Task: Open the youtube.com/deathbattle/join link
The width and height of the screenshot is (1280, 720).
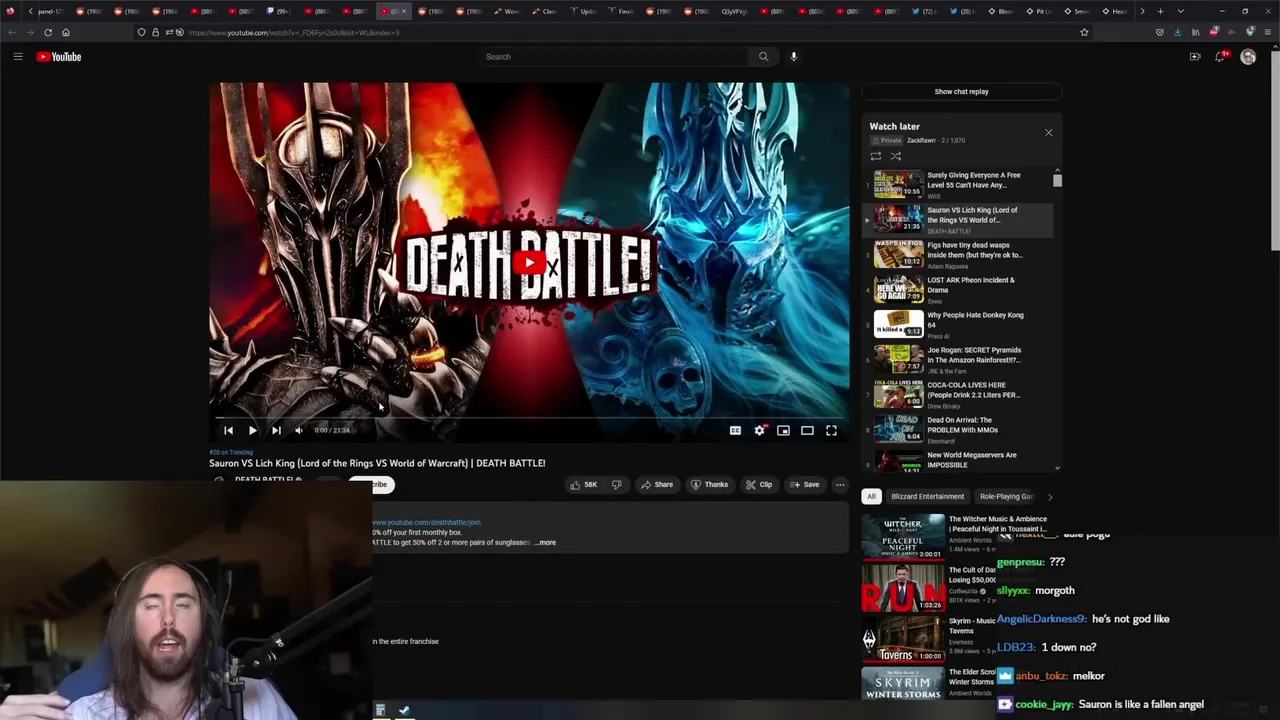Action: click(x=426, y=522)
